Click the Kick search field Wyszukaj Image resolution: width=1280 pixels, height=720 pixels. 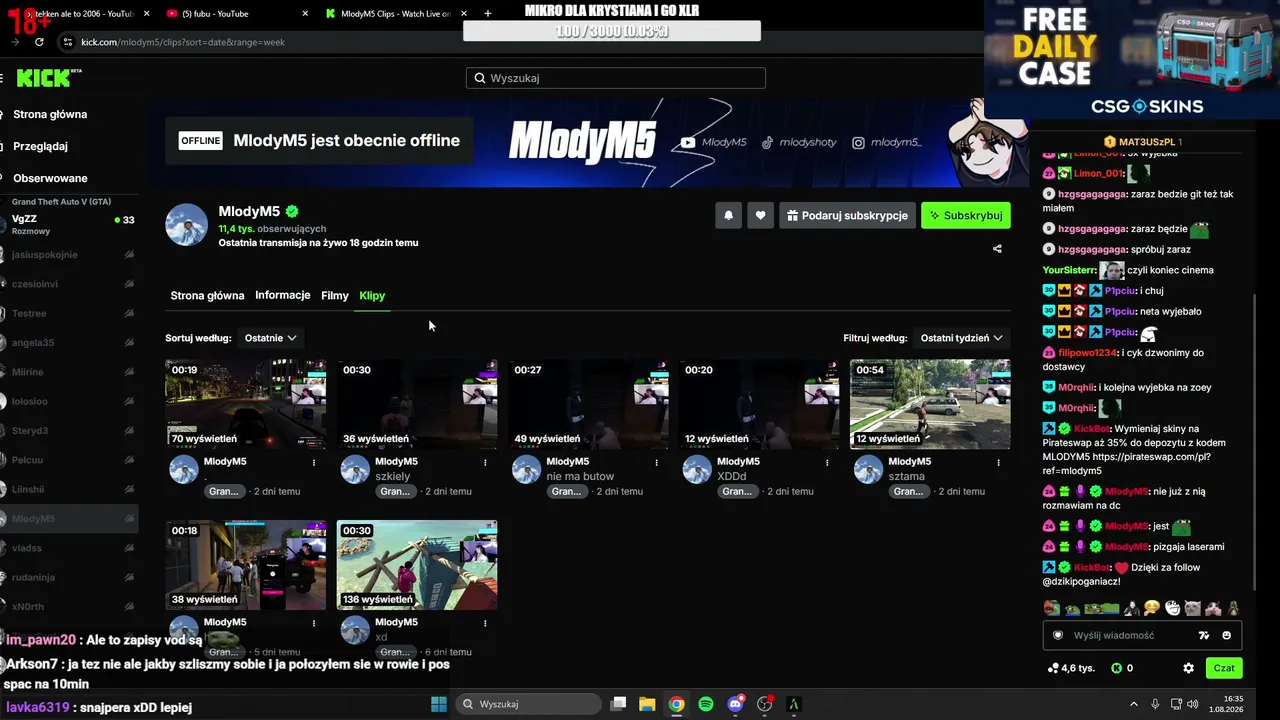click(x=616, y=78)
